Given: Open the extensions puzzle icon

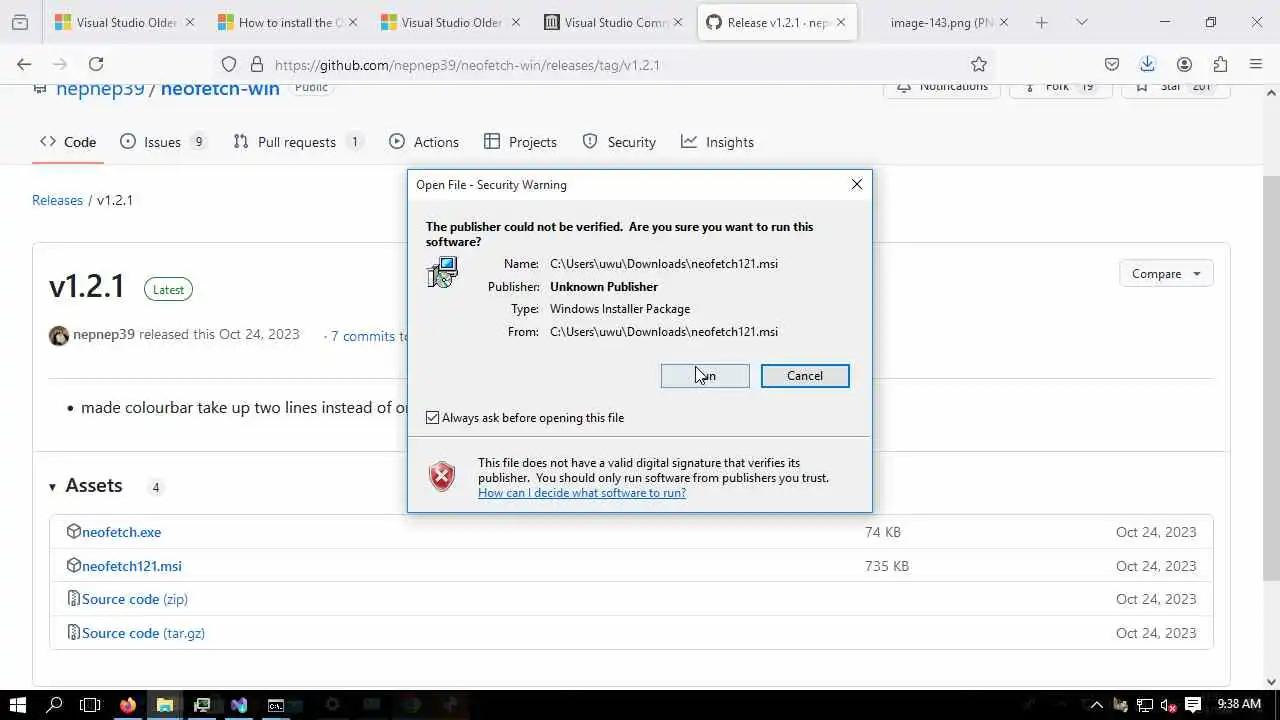Looking at the screenshot, I should click(1220, 64).
